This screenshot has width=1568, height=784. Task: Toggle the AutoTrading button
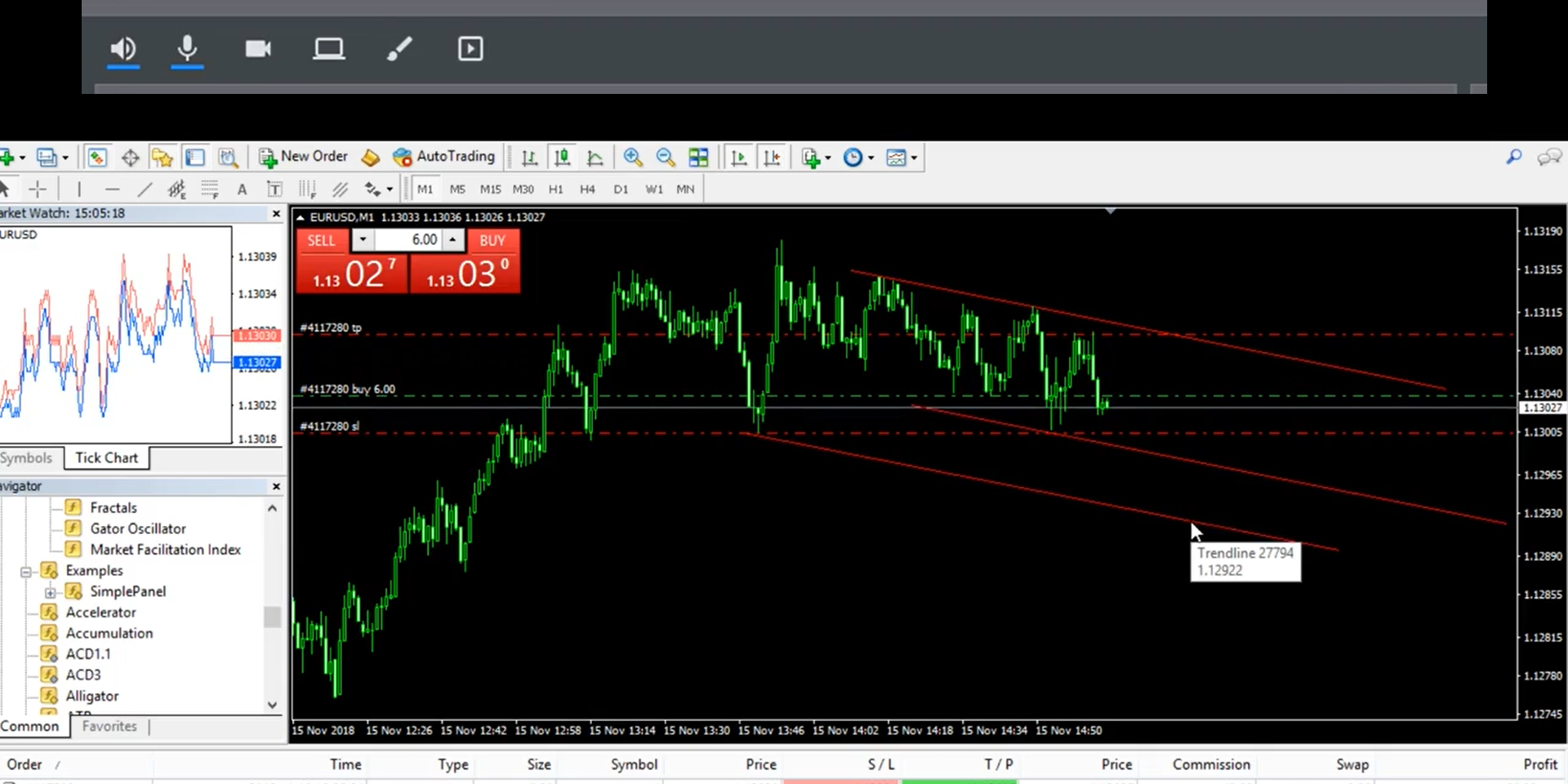(x=444, y=157)
